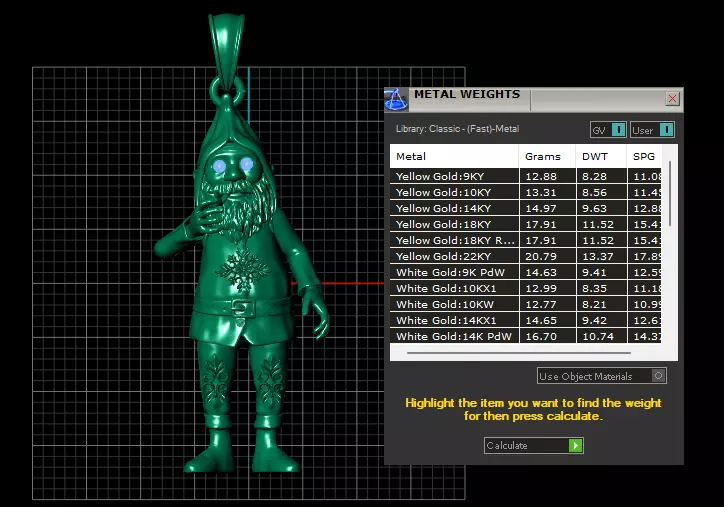
Task: Select the White Gold:10KW row
Action: pyautogui.click(x=525, y=304)
